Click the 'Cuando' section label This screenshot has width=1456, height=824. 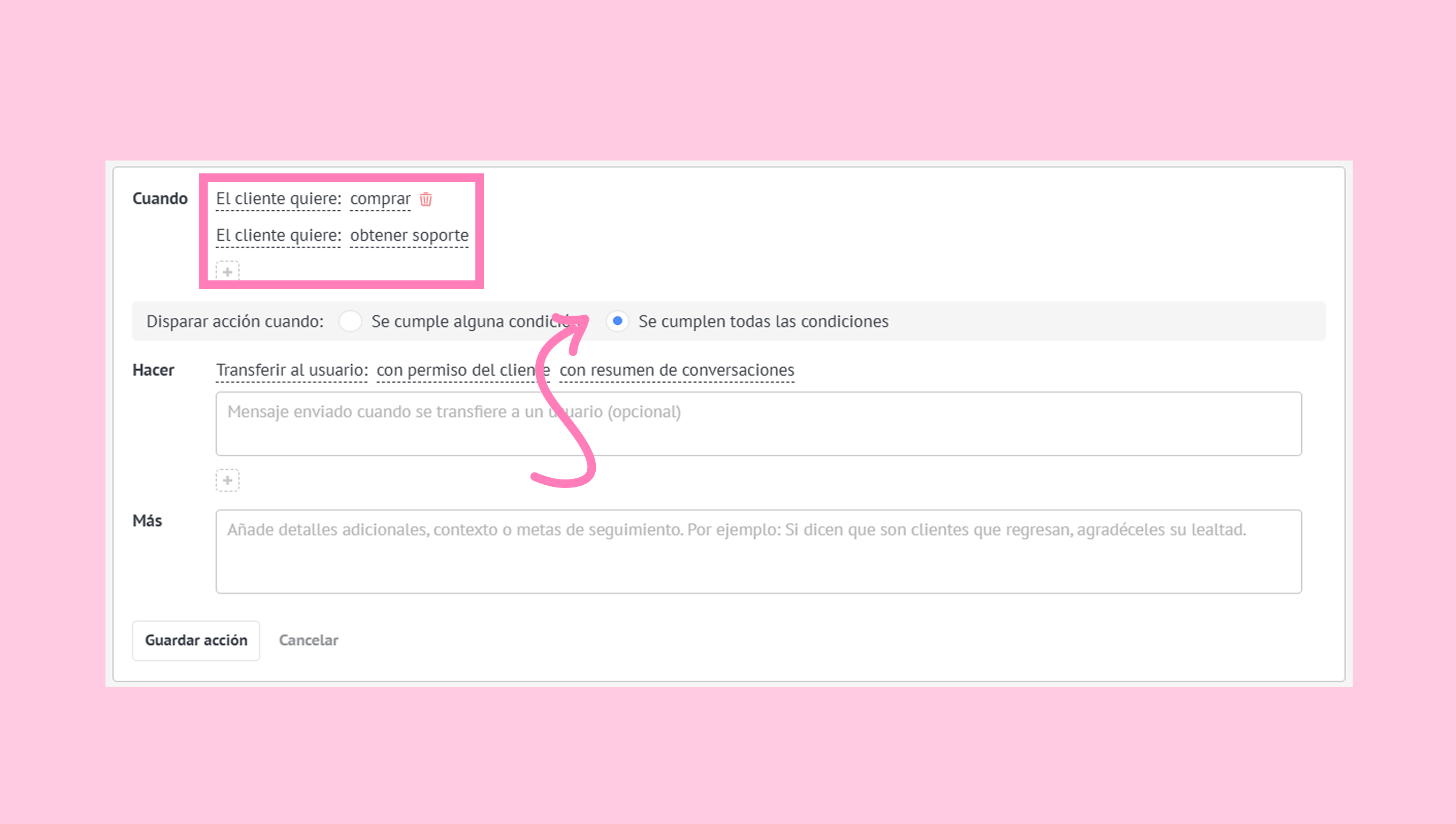coord(160,199)
